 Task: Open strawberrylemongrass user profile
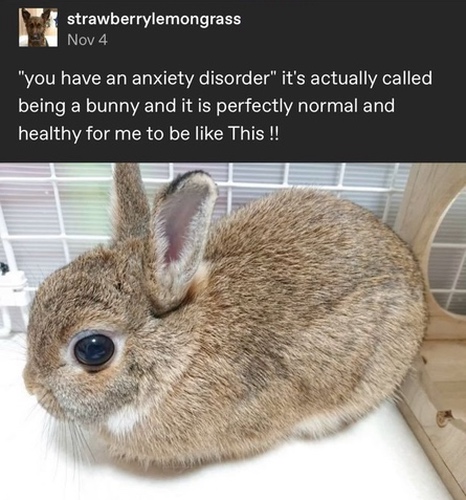click(154, 19)
